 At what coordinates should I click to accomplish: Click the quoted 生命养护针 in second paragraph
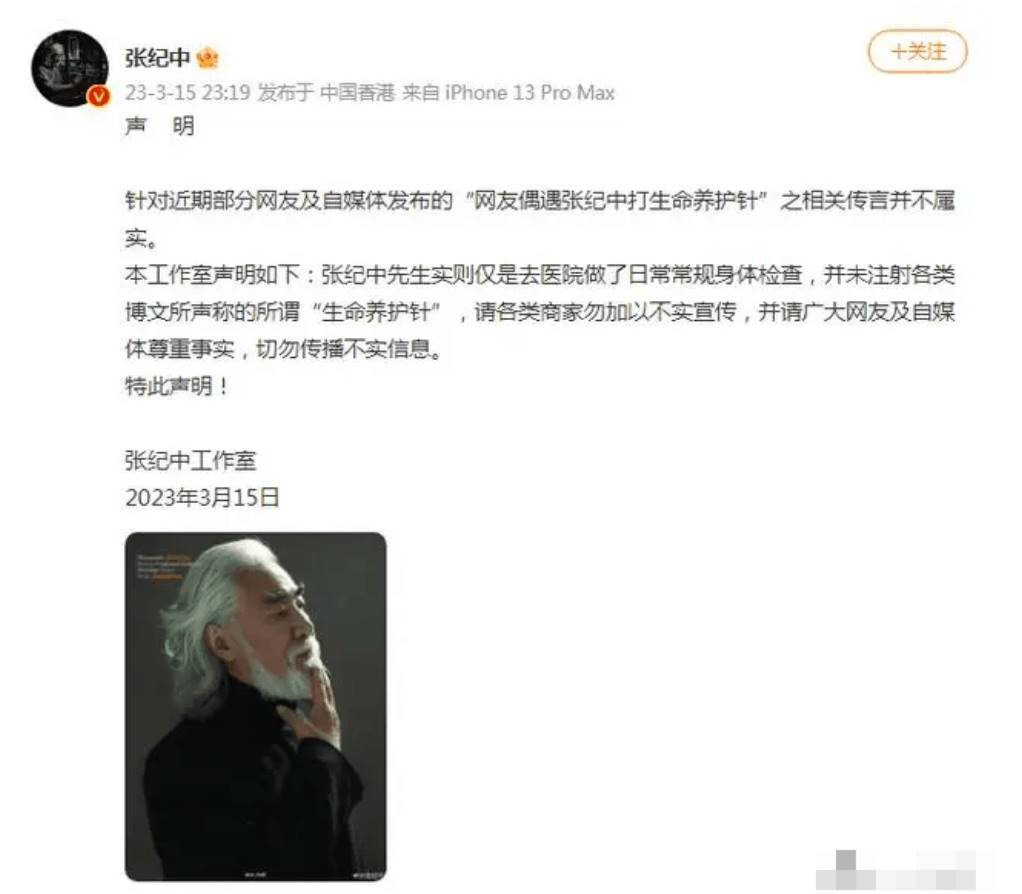pos(376,312)
